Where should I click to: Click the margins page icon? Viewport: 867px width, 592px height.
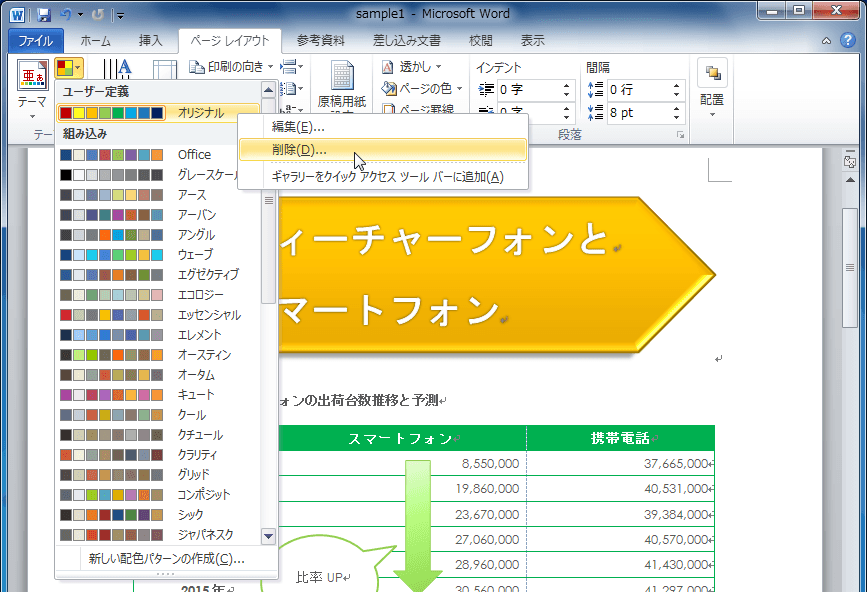click(x=164, y=69)
